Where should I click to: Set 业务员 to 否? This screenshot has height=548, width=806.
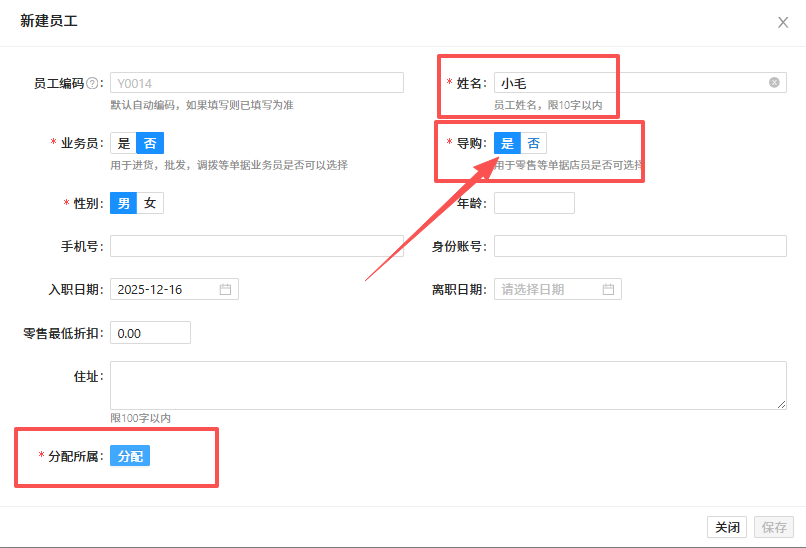(150, 143)
